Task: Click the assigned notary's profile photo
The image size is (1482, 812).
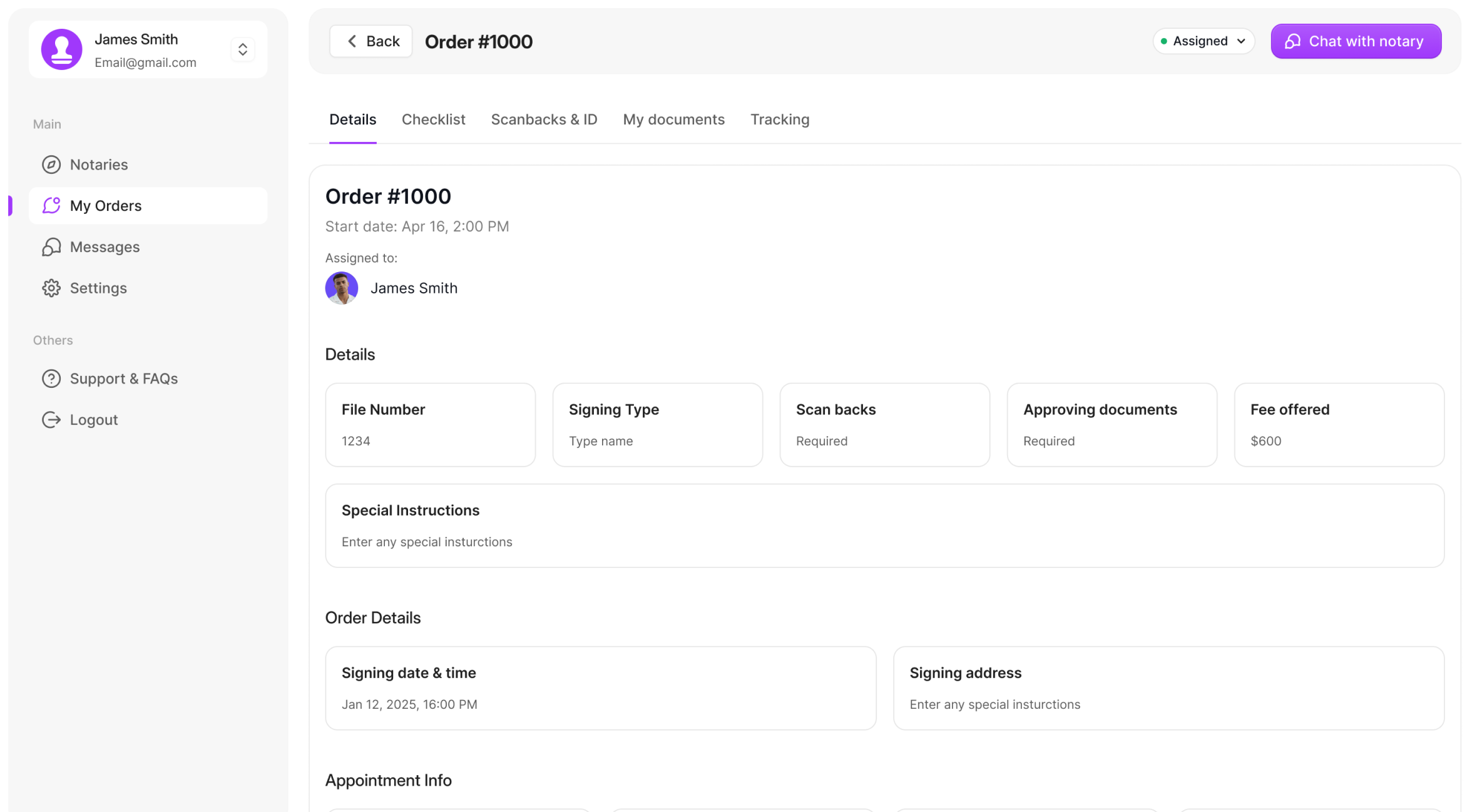Action: click(342, 288)
